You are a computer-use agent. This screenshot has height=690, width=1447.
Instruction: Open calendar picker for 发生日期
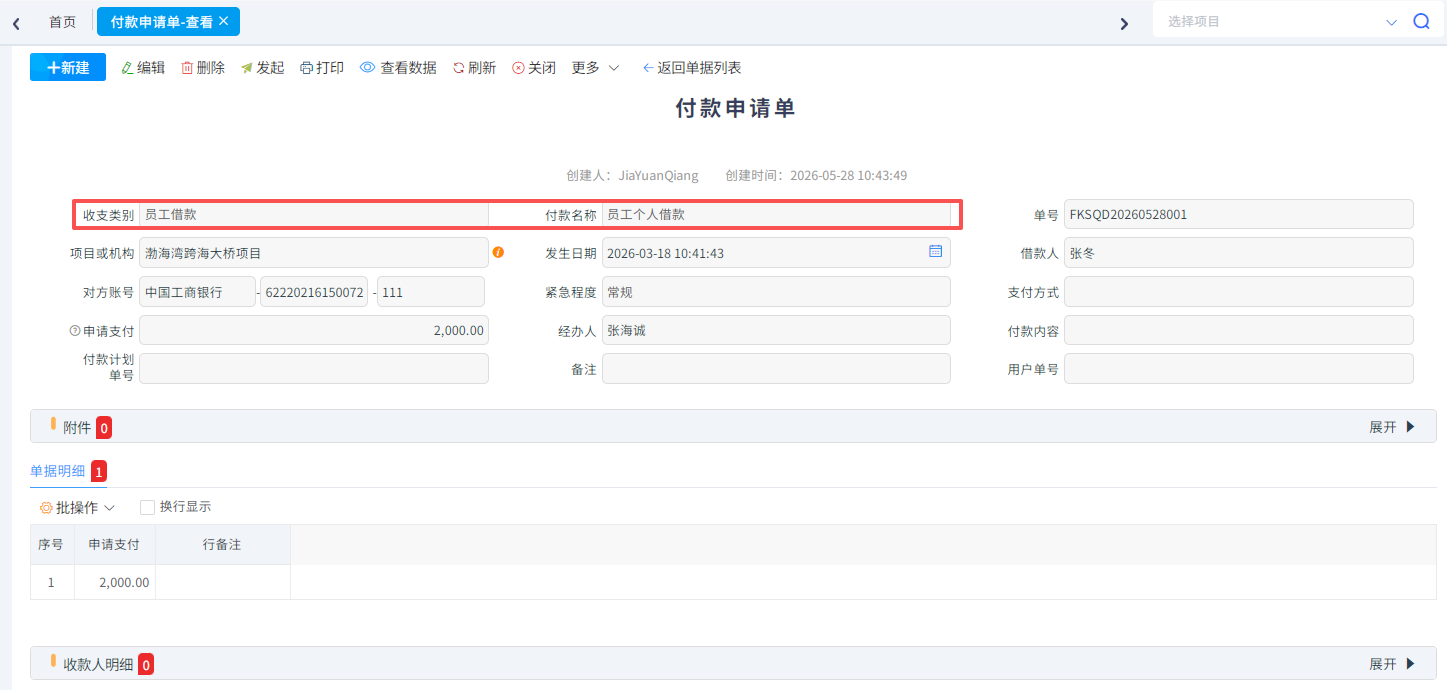coord(935,252)
